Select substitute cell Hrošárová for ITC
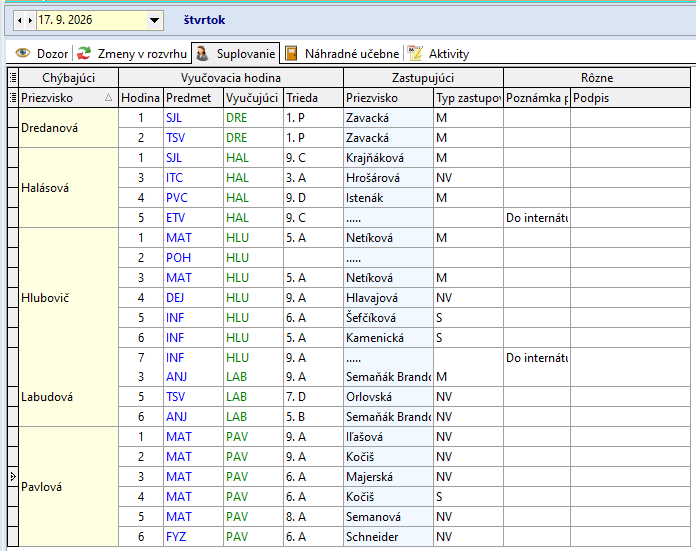This screenshot has height=551, width=696. pos(388,178)
